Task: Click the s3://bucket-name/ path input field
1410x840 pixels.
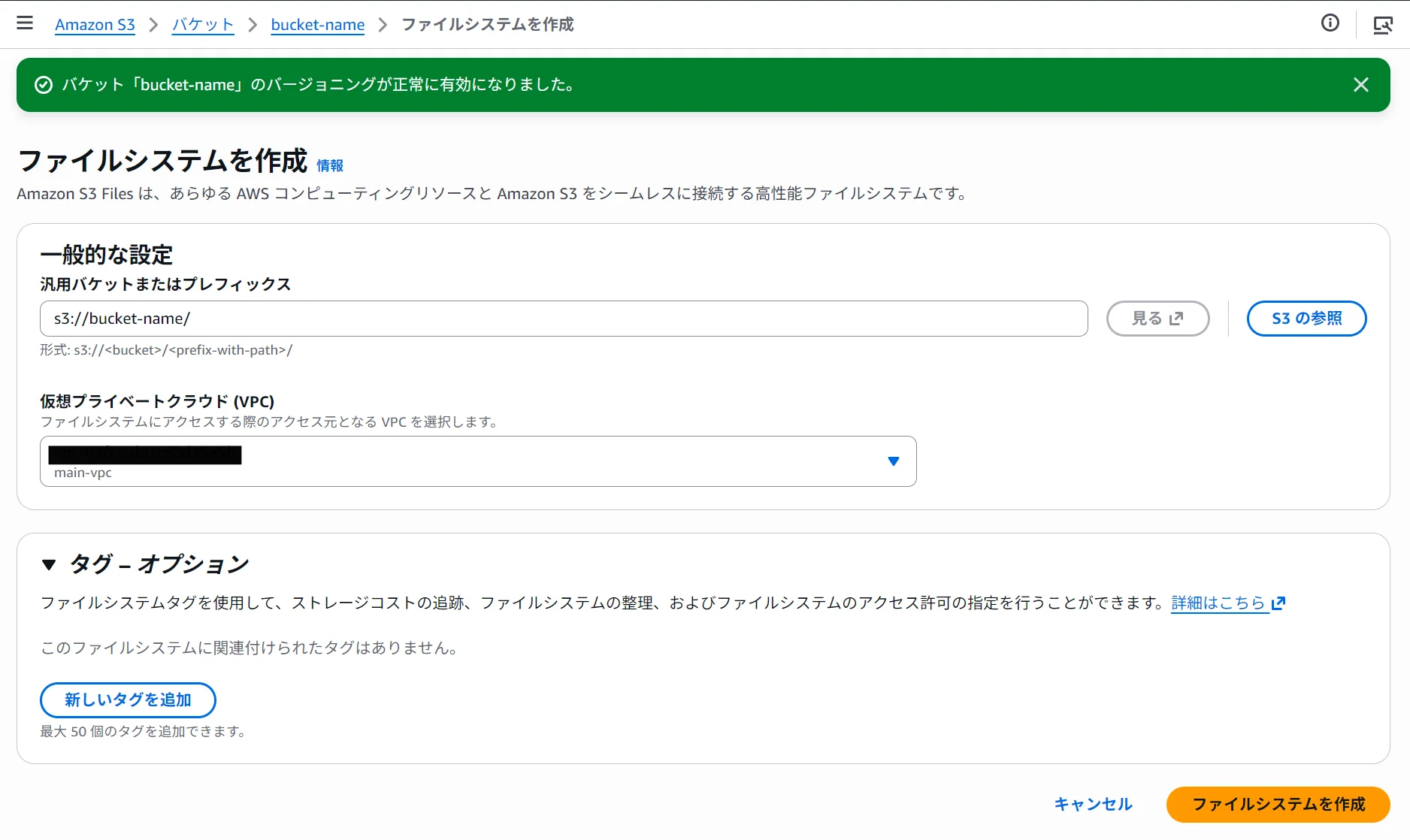Action: pos(563,318)
